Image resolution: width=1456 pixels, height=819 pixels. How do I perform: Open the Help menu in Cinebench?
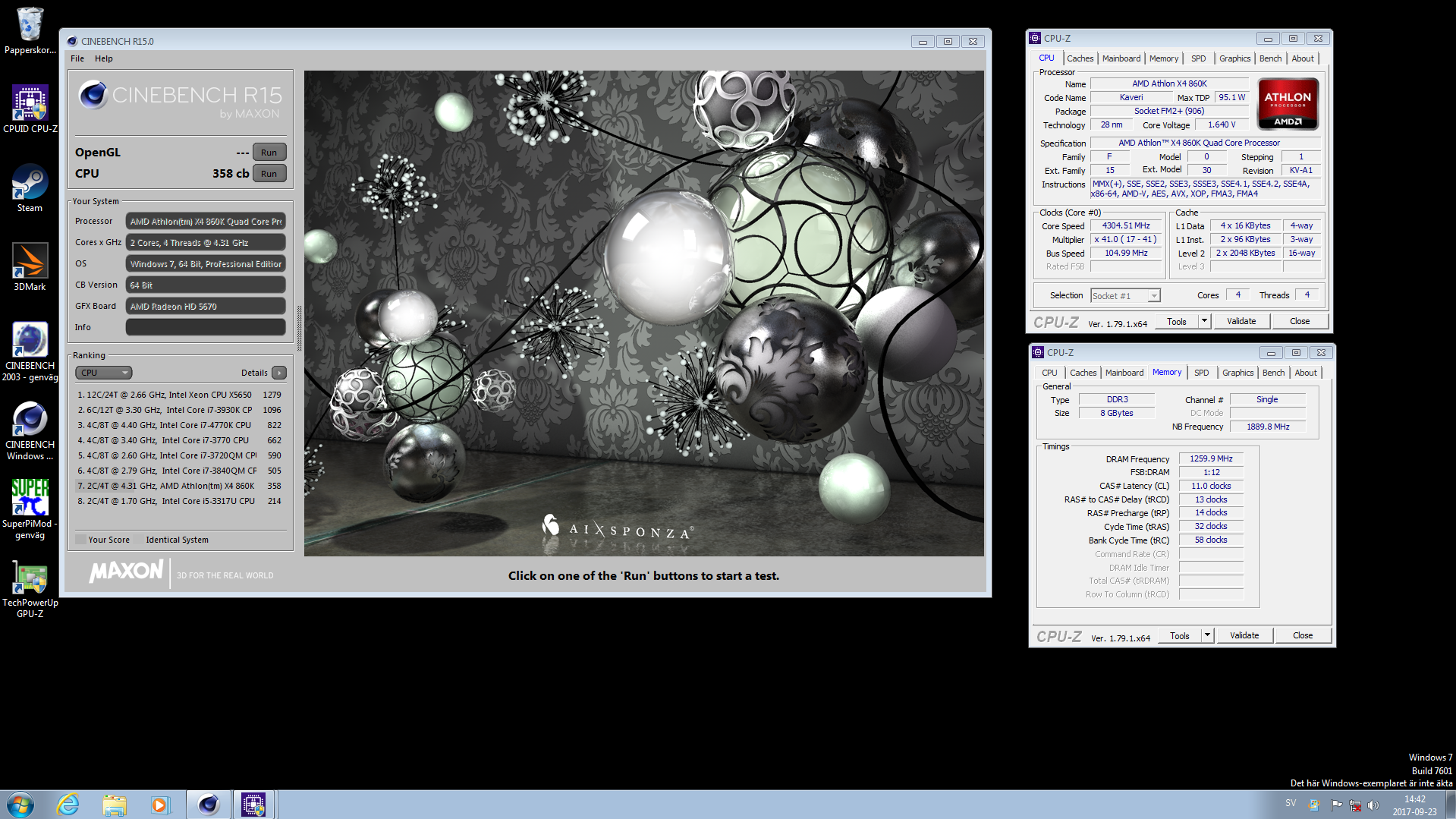[x=104, y=58]
